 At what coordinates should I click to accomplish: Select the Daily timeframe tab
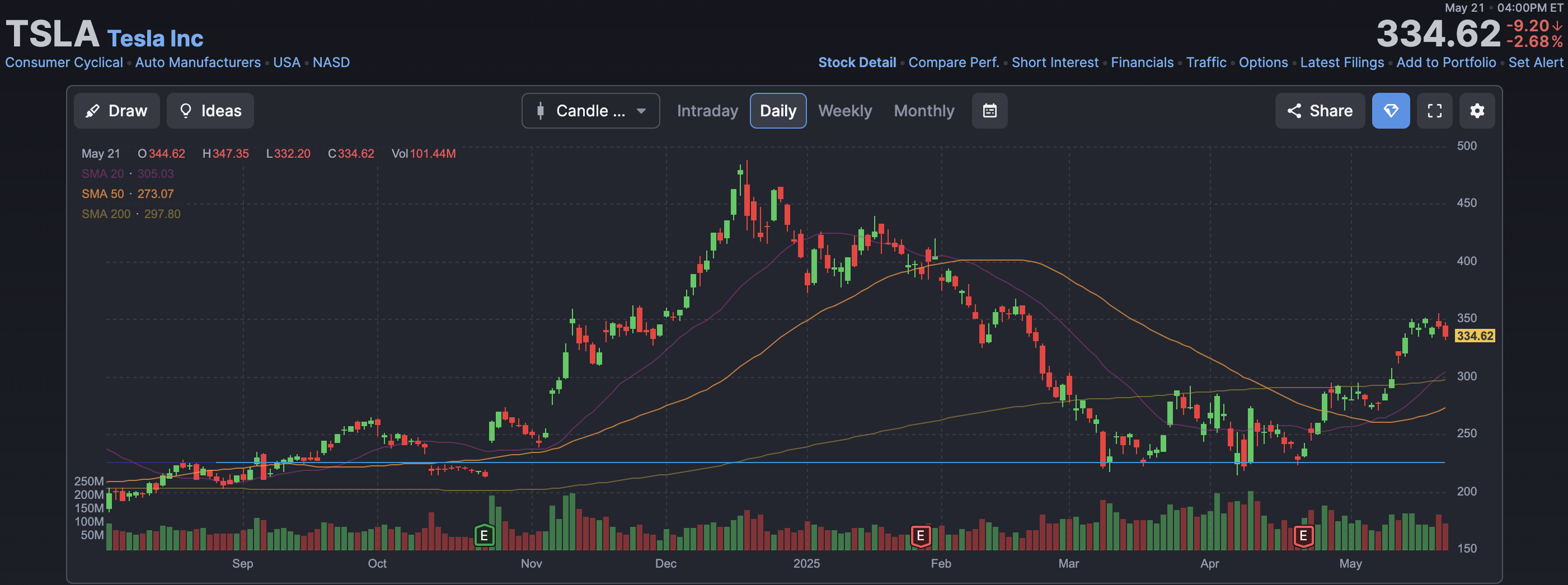pos(778,111)
